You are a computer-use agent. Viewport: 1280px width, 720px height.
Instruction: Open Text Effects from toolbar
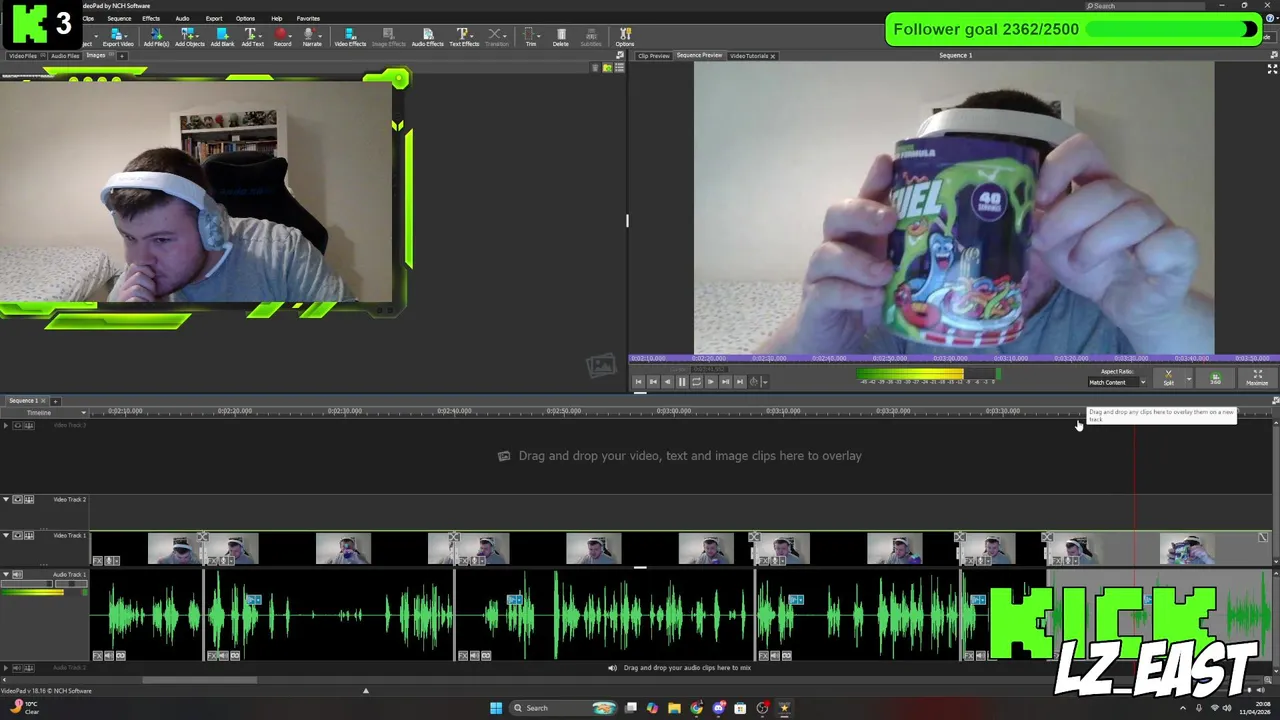464,38
